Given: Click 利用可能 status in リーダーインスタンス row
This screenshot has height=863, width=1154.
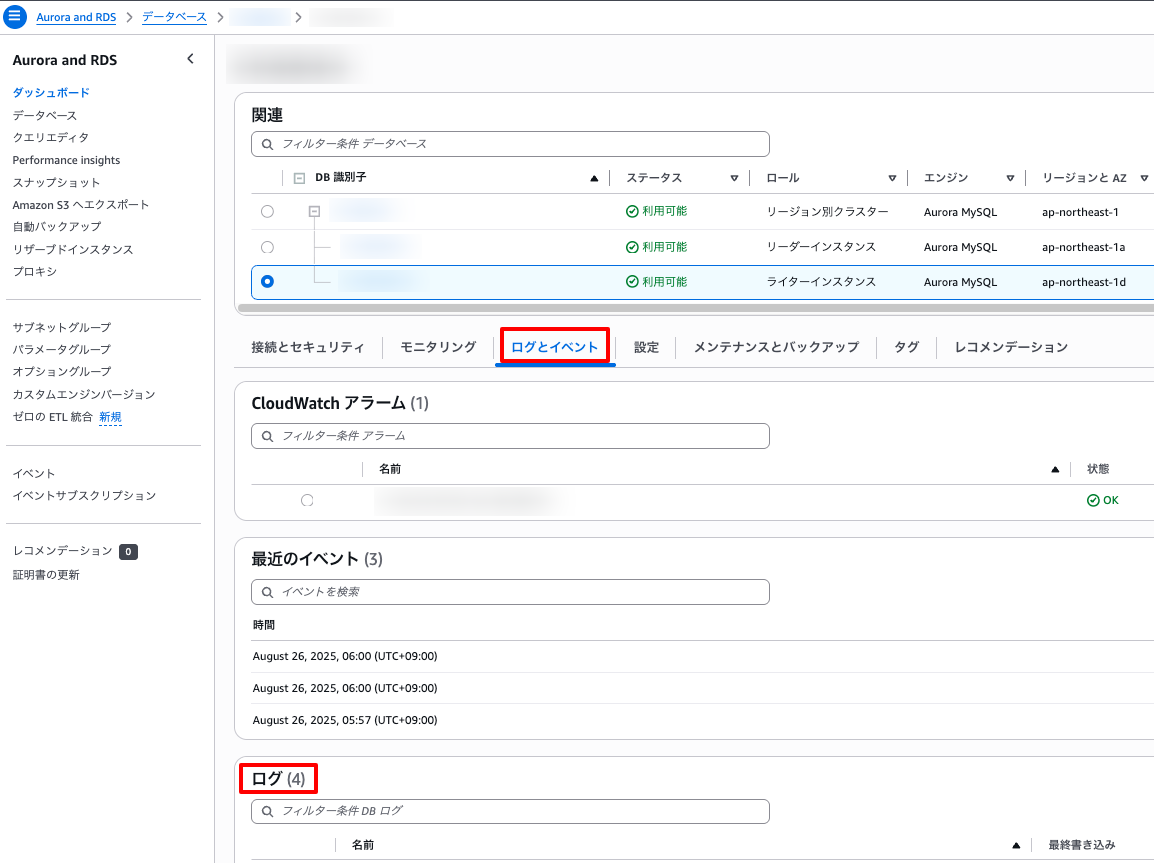Looking at the screenshot, I should click(656, 247).
